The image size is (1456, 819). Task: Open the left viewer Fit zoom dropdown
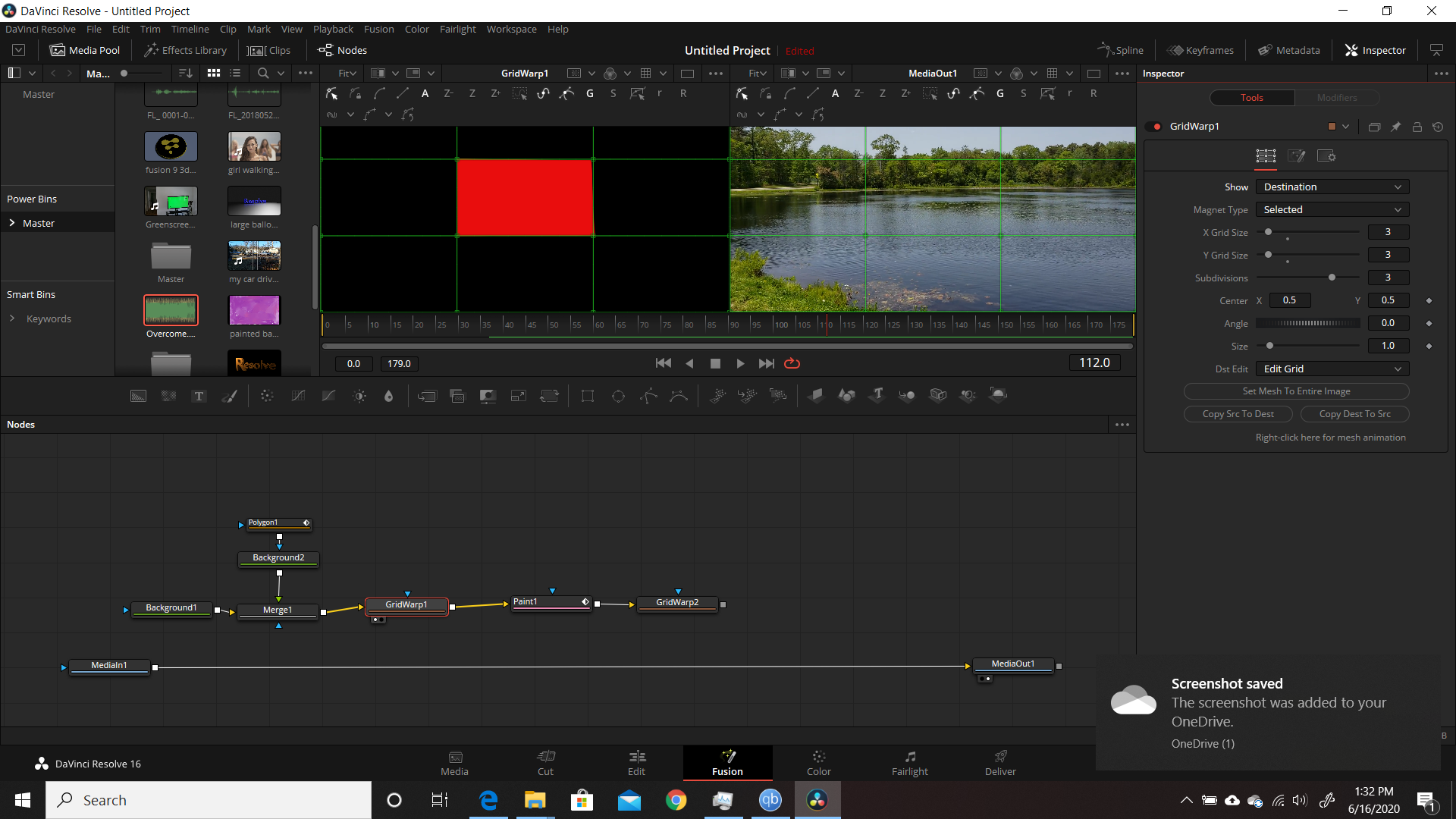[347, 74]
